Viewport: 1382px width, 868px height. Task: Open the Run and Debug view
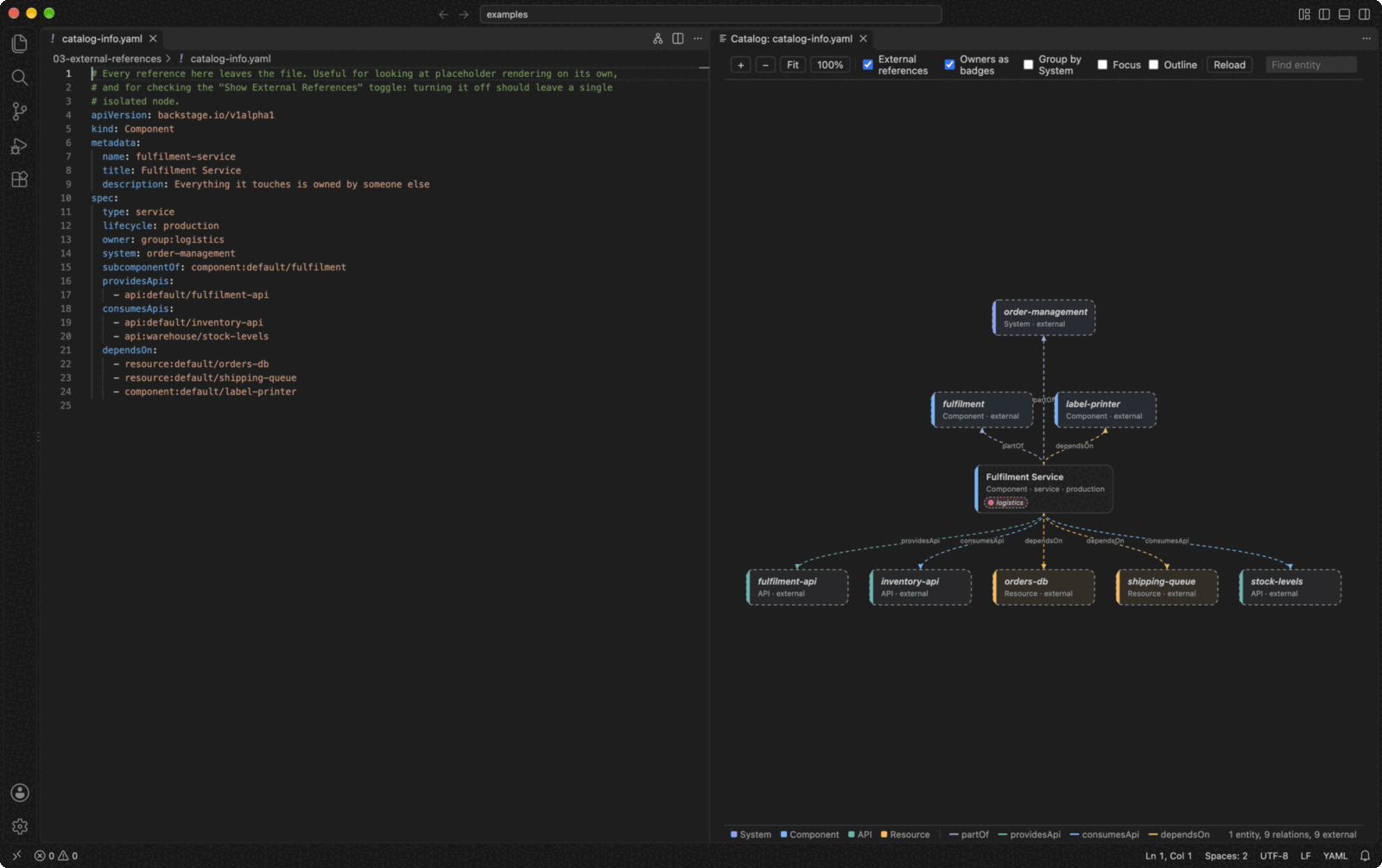coord(19,146)
